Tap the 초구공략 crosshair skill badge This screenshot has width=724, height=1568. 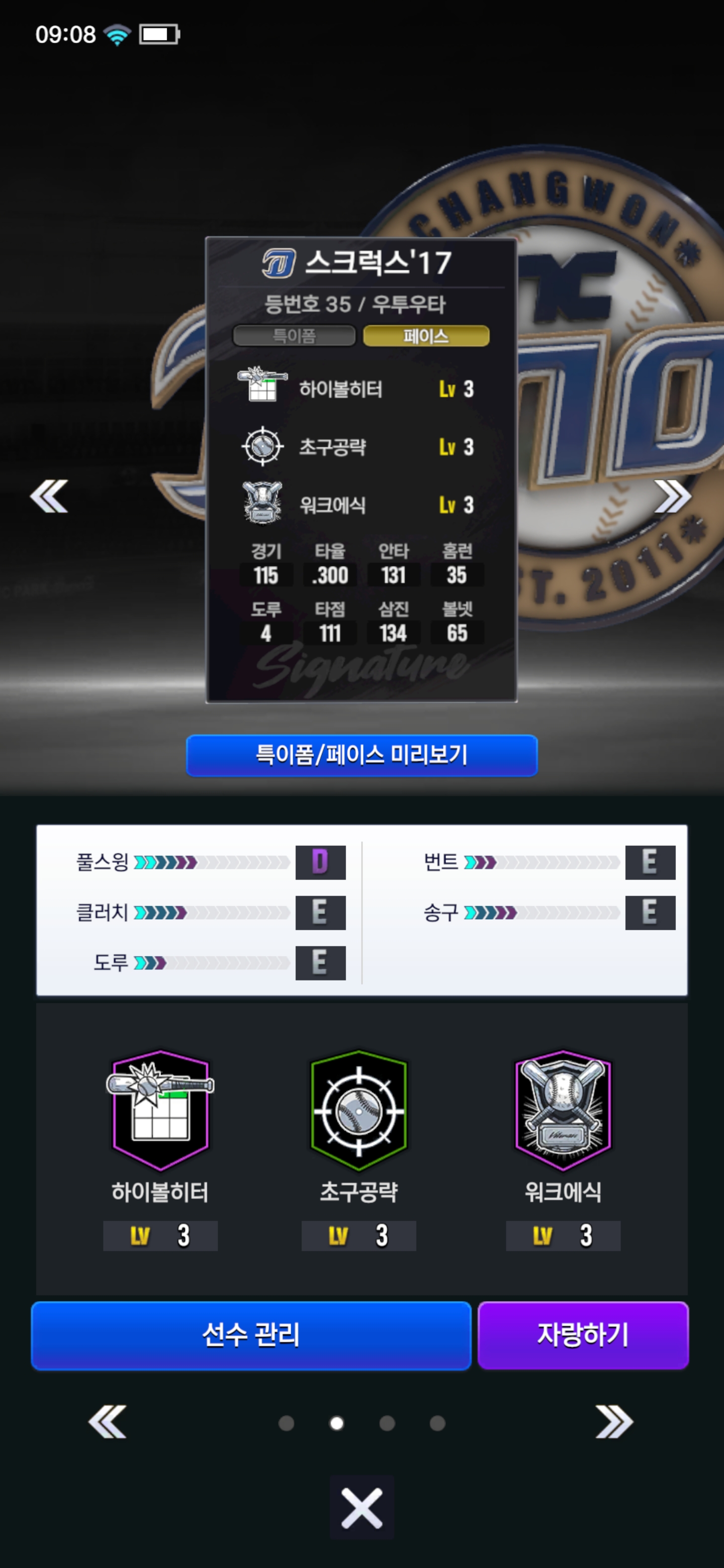[x=358, y=1110]
